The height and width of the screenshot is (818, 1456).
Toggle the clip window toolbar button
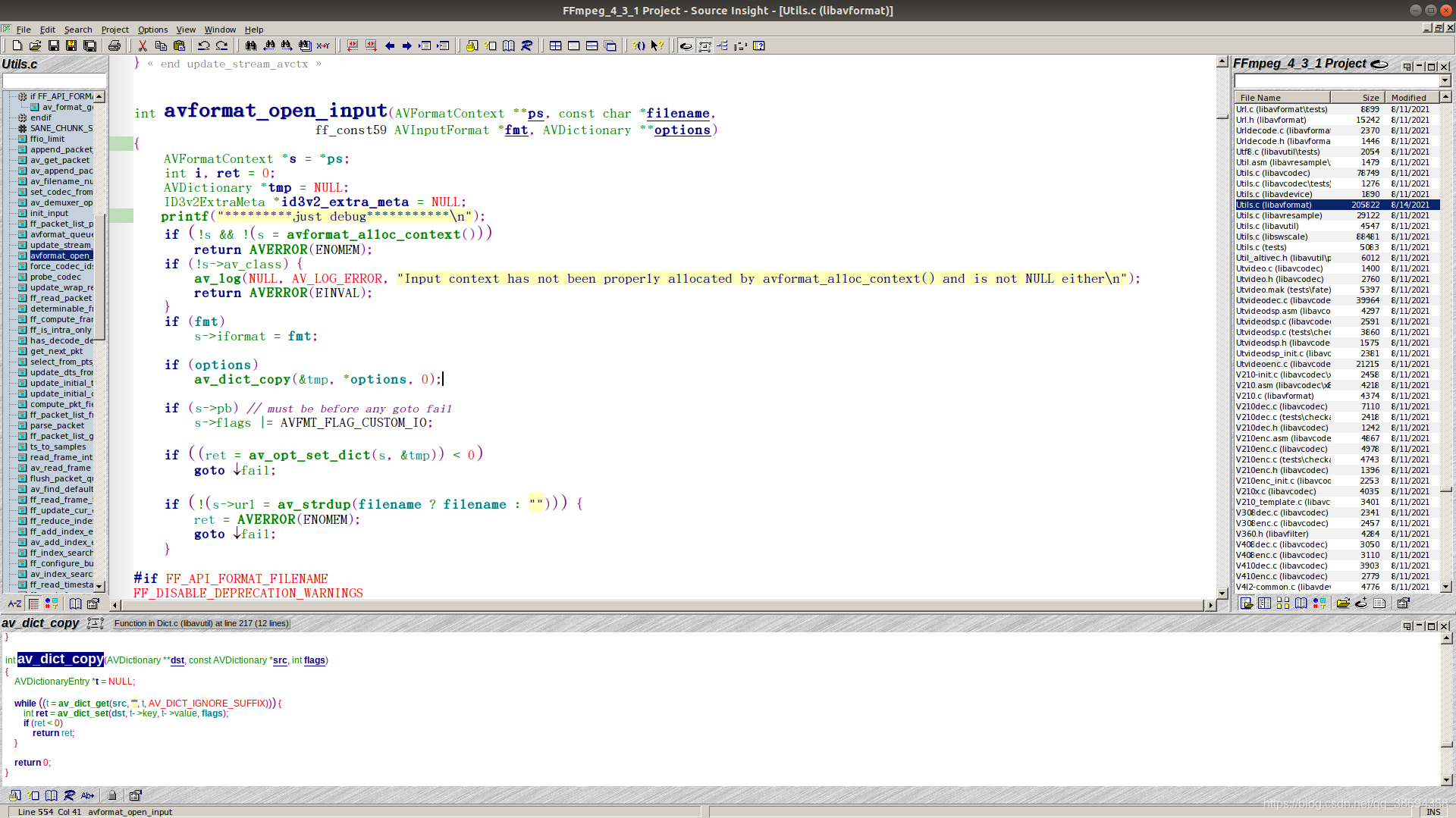(x=741, y=45)
